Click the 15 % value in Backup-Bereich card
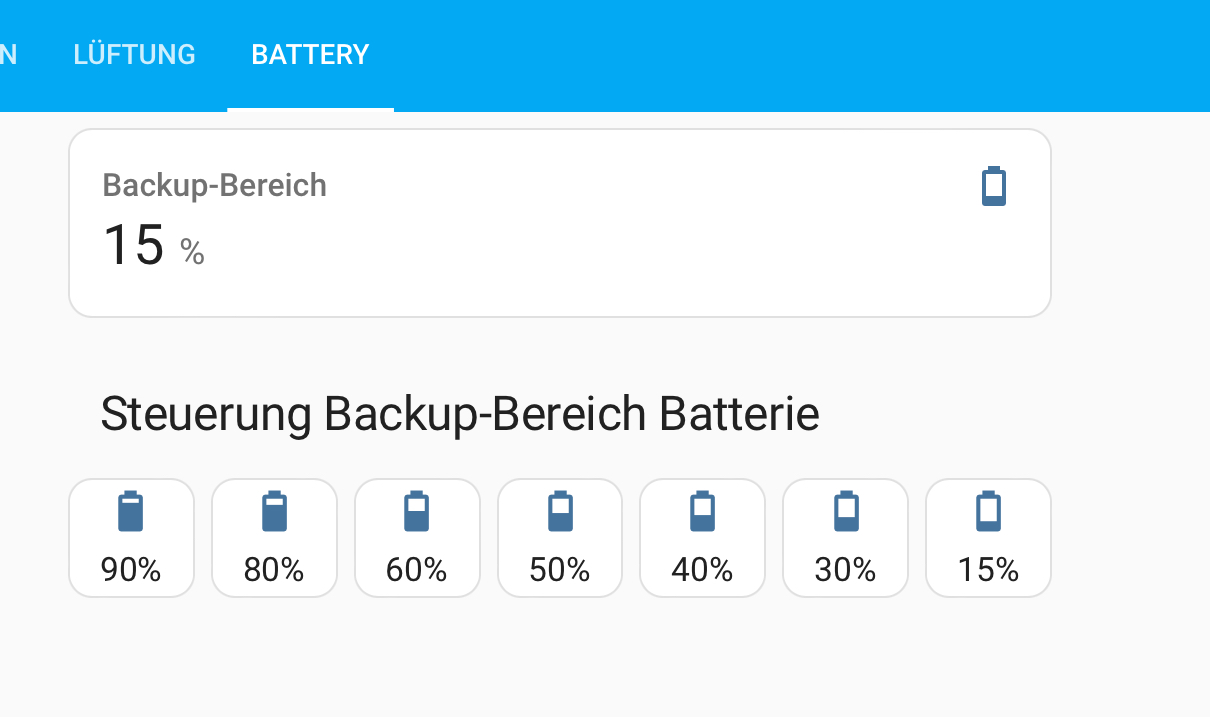This screenshot has width=1210, height=717. pyautogui.click(x=154, y=246)
